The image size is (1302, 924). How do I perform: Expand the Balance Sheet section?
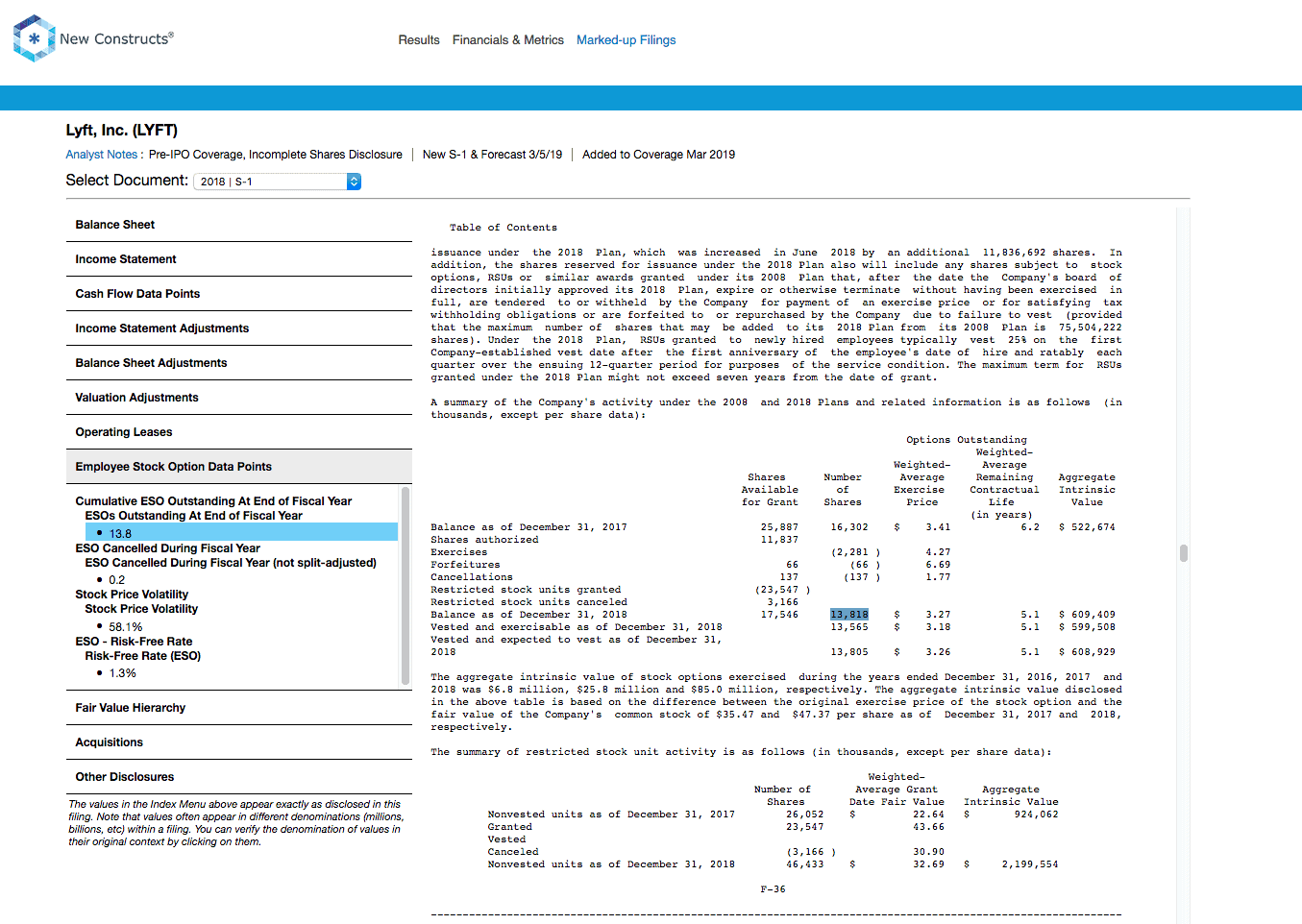click(239, 225)
